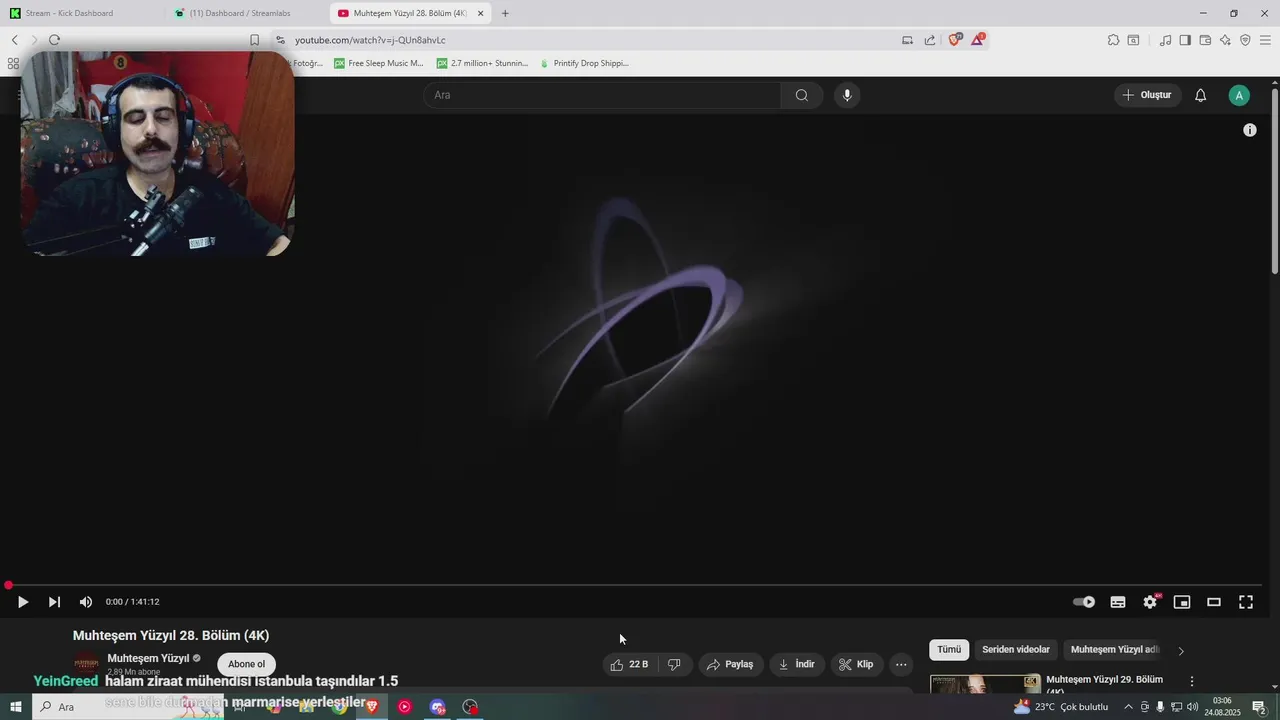
Task: Open account avatar menu
Action: click(1239, 95)
